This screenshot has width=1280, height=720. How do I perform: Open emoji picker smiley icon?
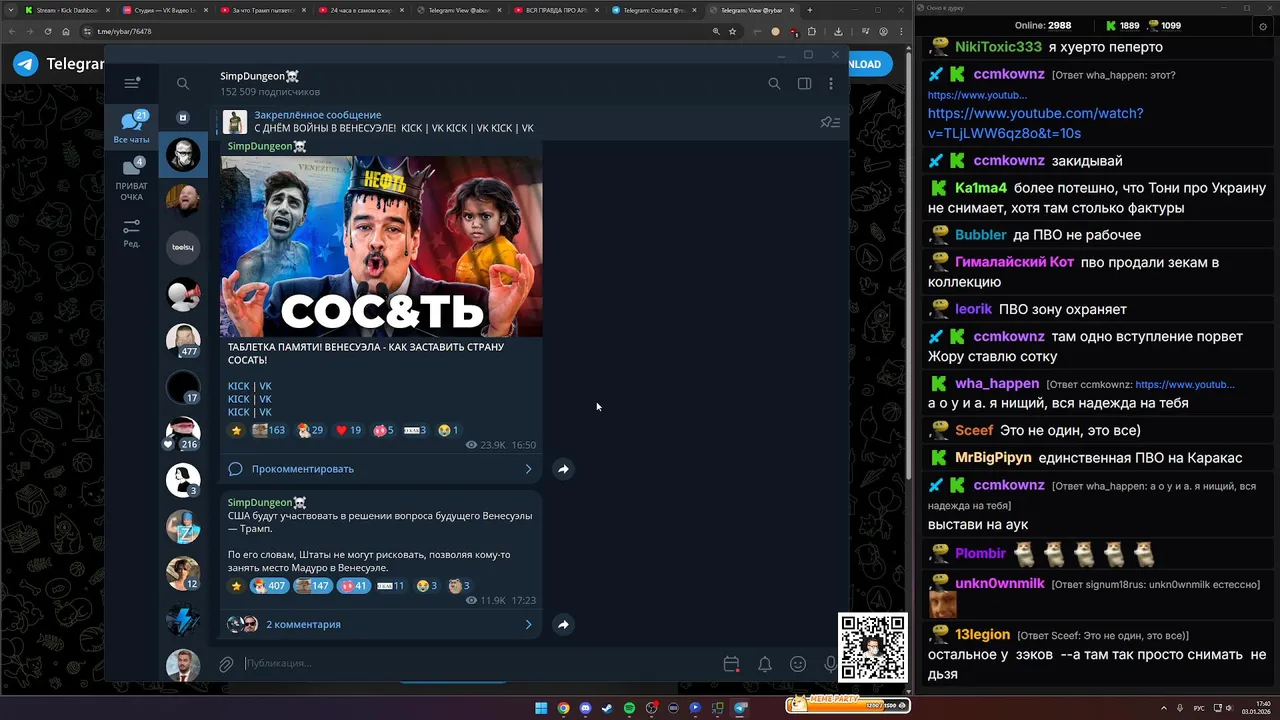[798, 664]
